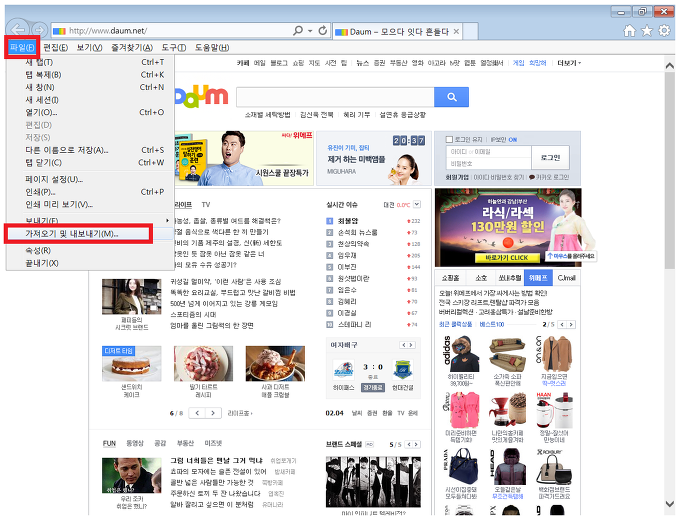Viewport: 680px width, 520px height.
Task: Open the 더보기 dropdown in top navigation
Action: [x=569, y=63]
